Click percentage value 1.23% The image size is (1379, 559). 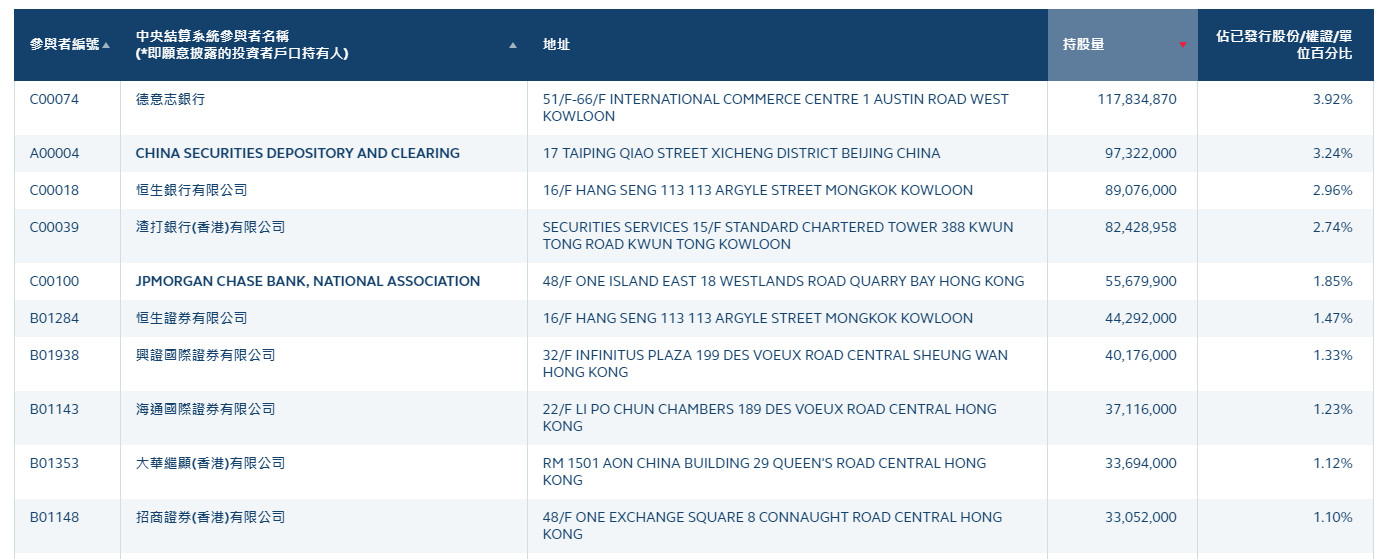point(1333,409)
